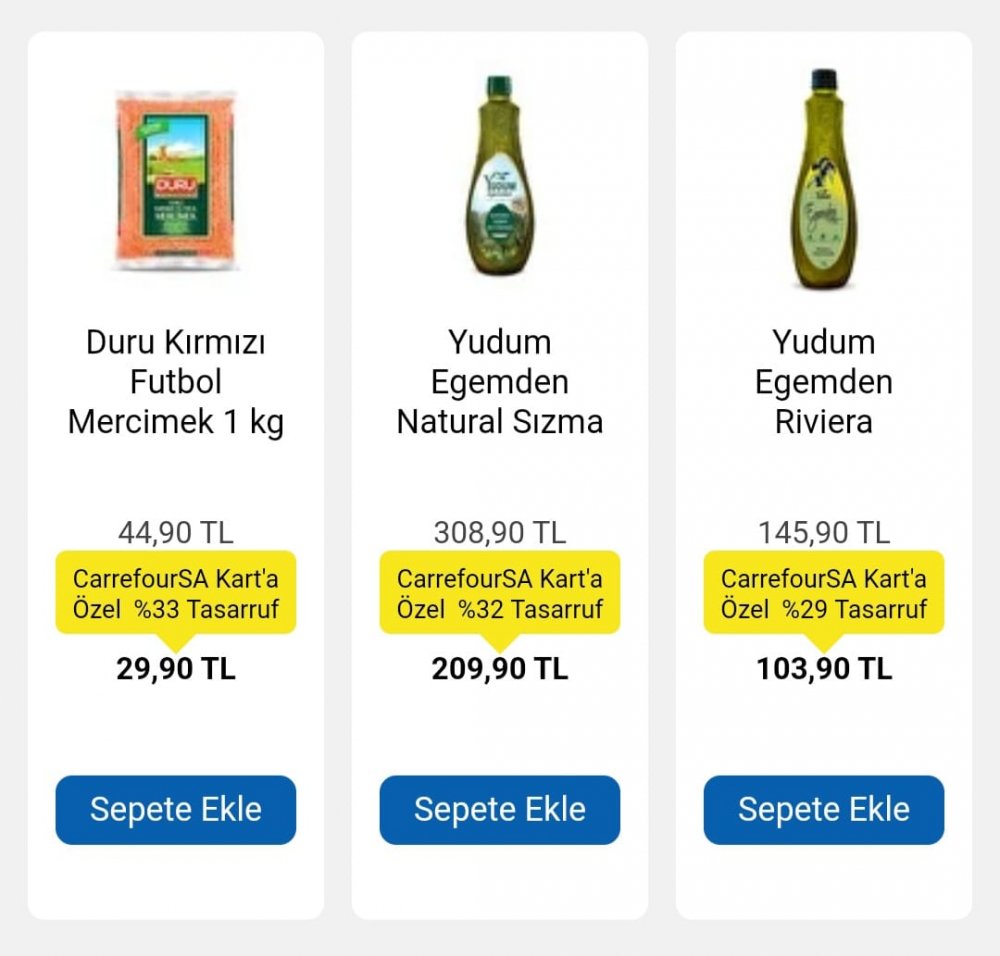
Task: Open the Yudum Natural Sızma bottle image
Action: 499,176
